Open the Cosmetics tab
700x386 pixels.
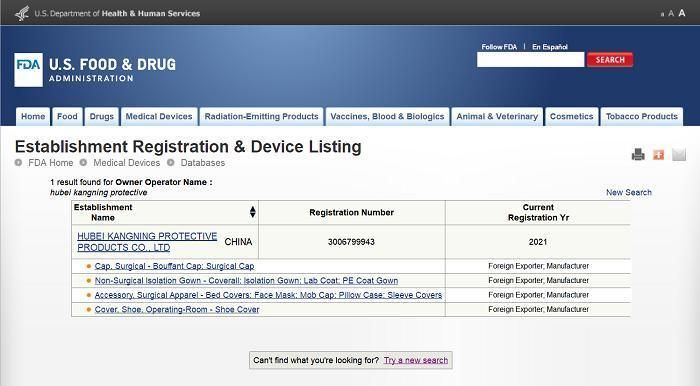click(571, 116)
